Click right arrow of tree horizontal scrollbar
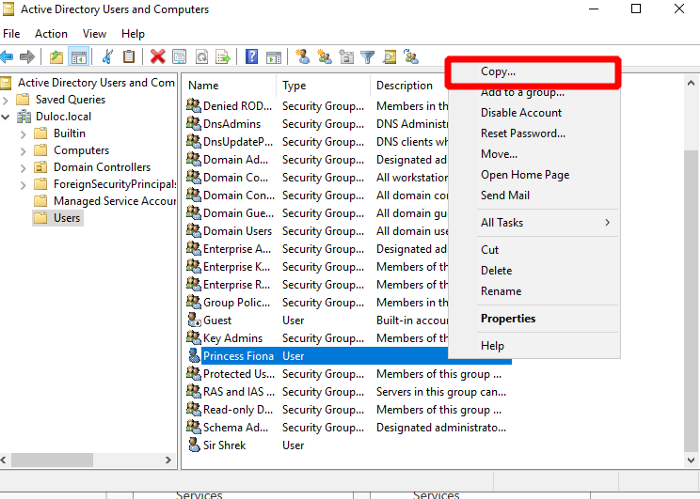 click(168, 460)
